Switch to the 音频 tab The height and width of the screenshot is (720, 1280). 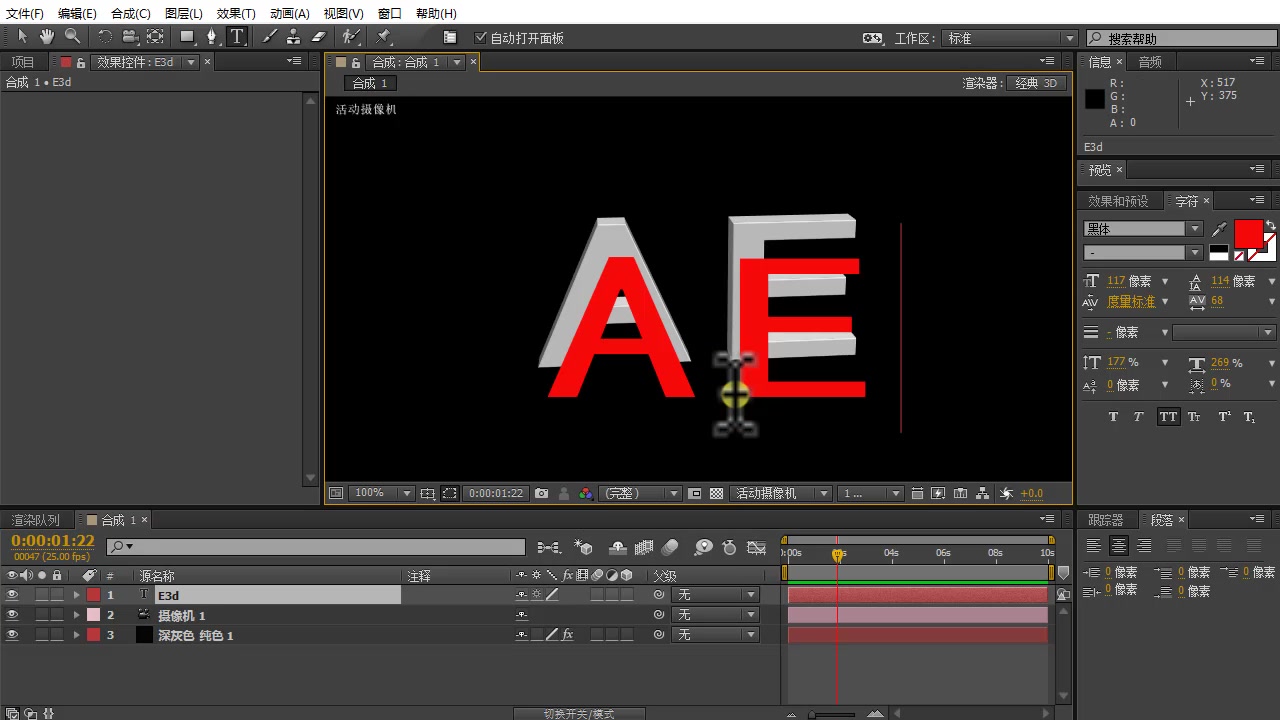(x=1150, y=62)
